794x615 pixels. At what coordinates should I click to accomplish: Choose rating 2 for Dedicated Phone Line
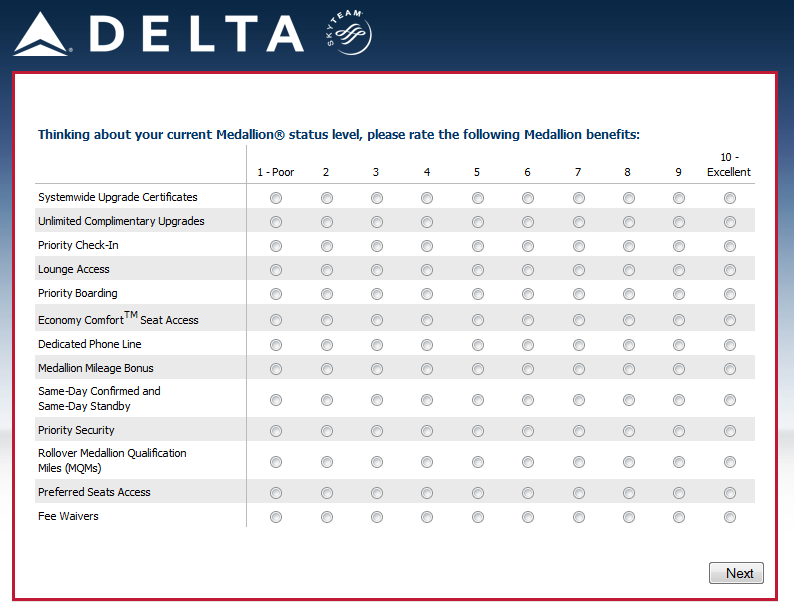pos(326,345)
